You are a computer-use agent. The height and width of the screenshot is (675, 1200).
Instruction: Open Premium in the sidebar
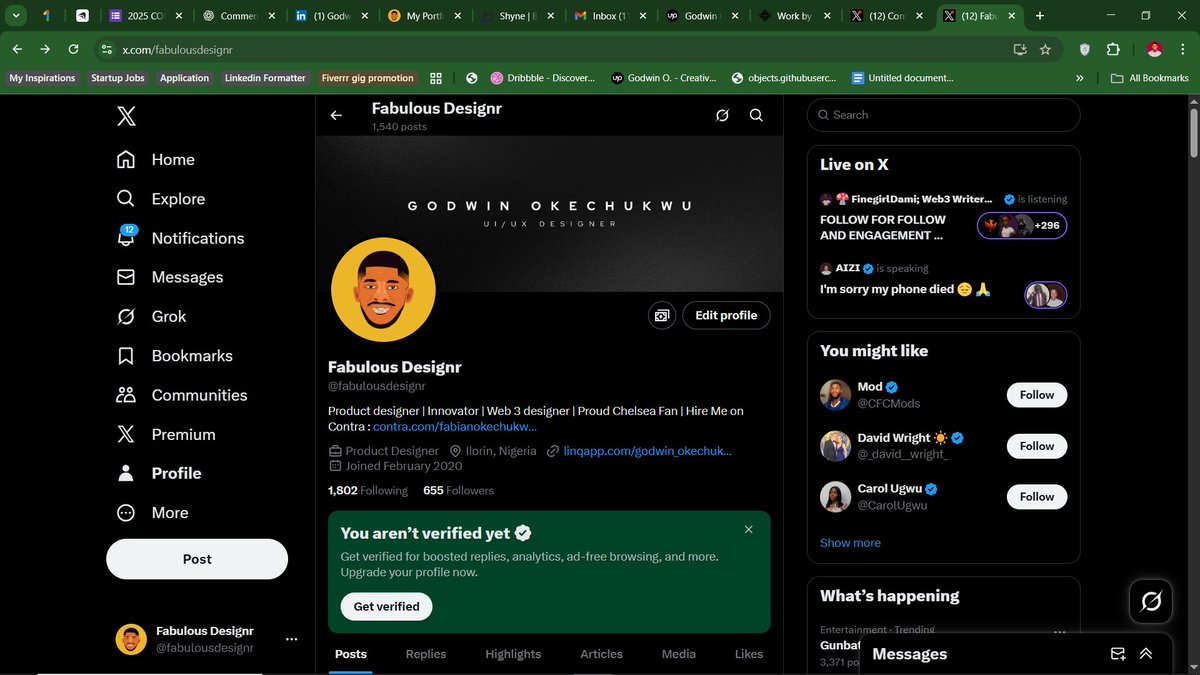click(165, 434)
